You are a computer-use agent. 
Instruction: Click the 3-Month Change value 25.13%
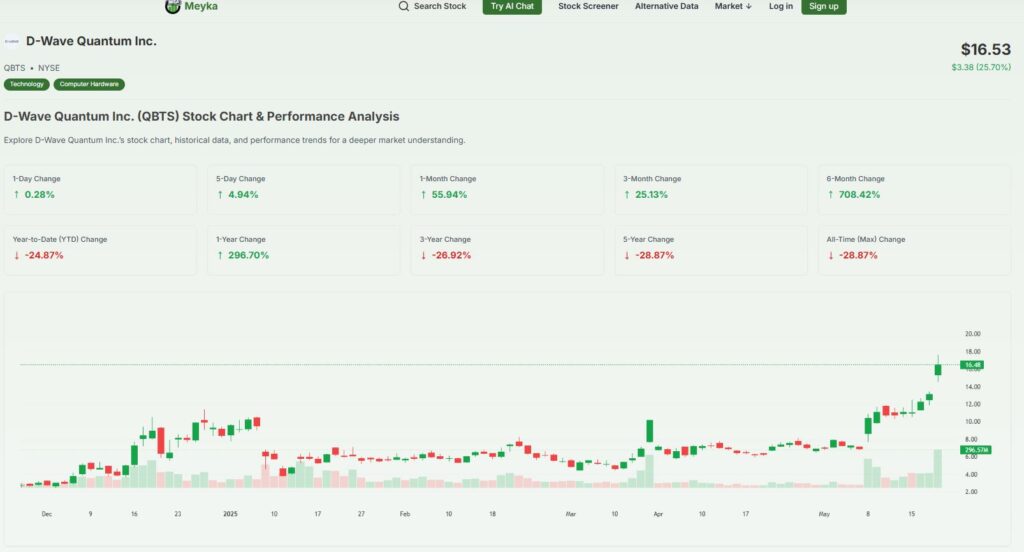(x=650, y=195)
